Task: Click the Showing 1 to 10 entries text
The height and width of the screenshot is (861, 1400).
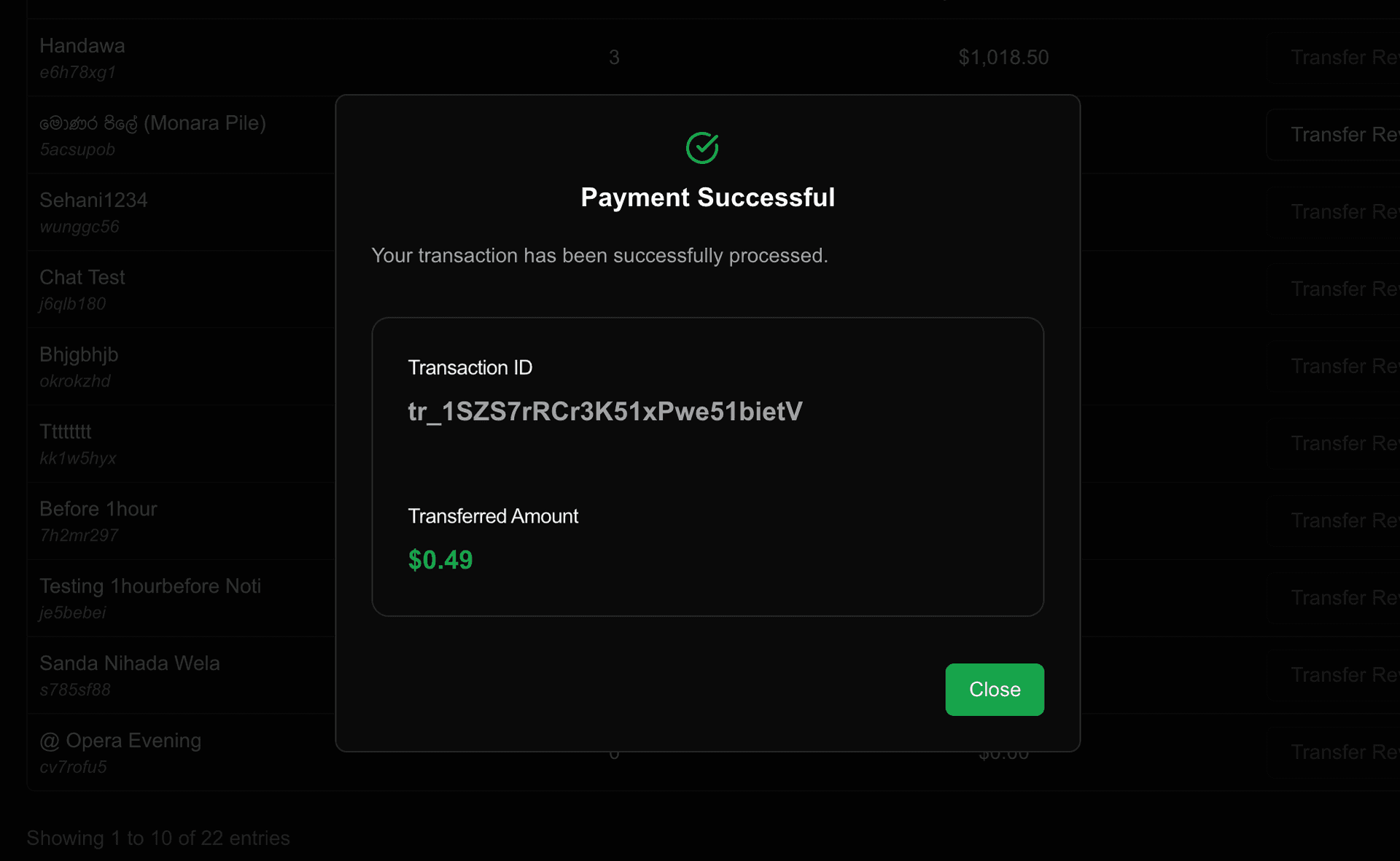Action: [157, 838]
